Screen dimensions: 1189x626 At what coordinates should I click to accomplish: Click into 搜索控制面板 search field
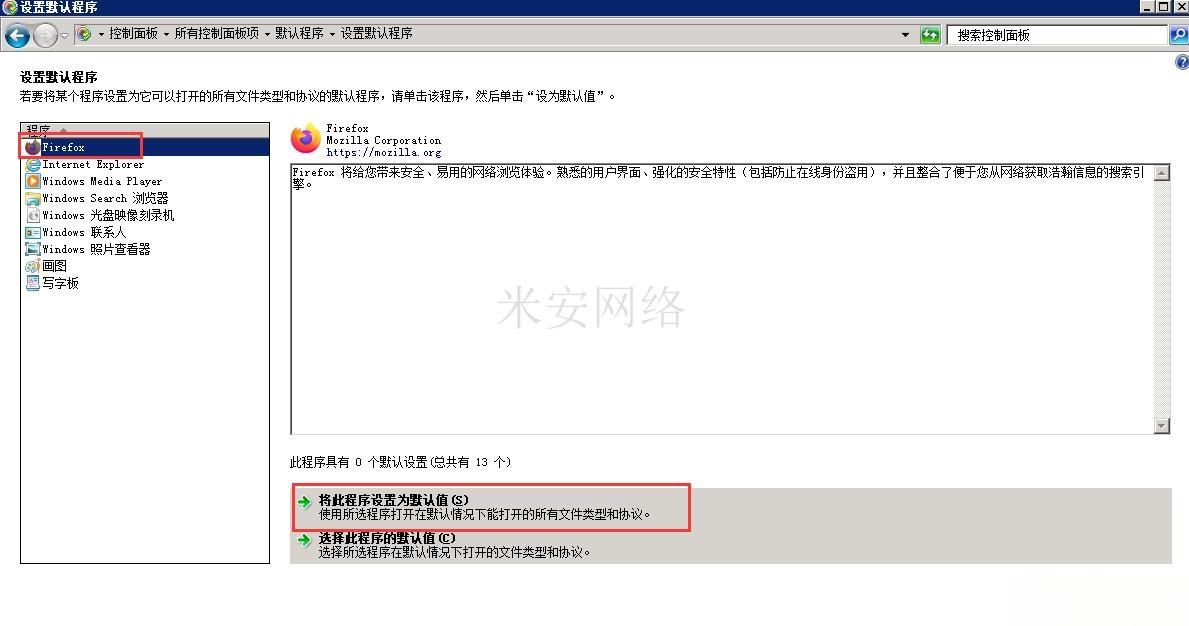(x=1056, y=35)
